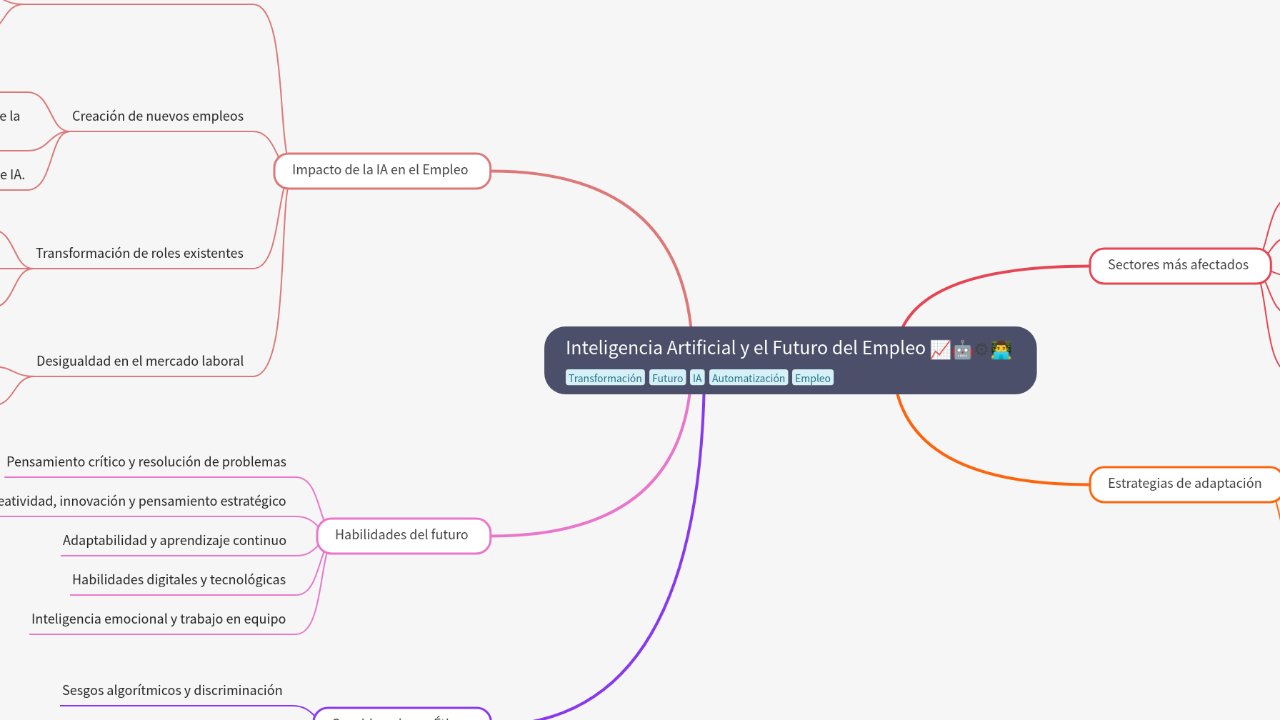
Task: Select 'Creación de nuevos empleos' subtopic
Action: [158, 117]
